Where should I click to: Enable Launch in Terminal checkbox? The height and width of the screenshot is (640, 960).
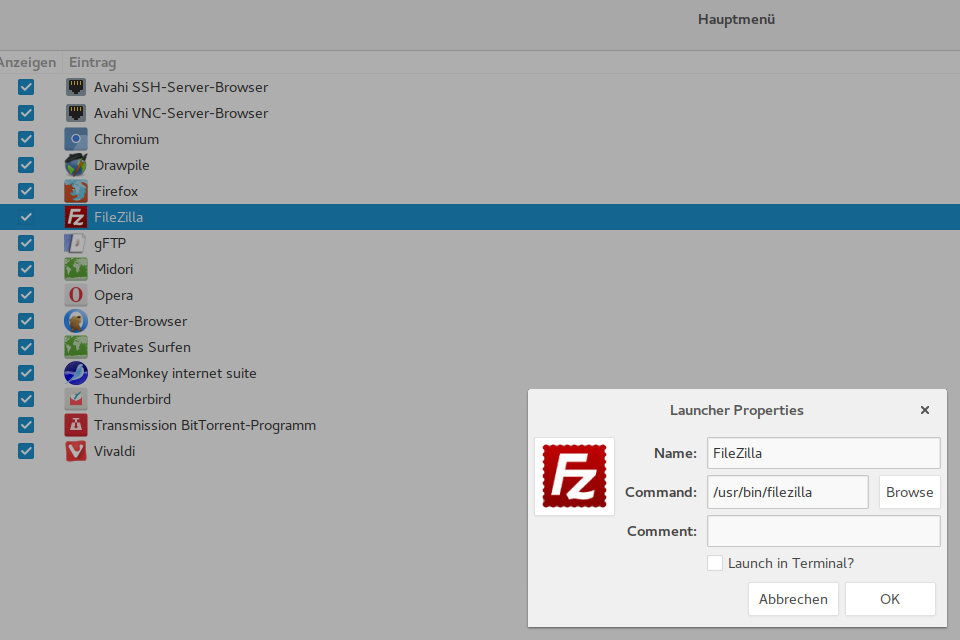pos(715,563)
